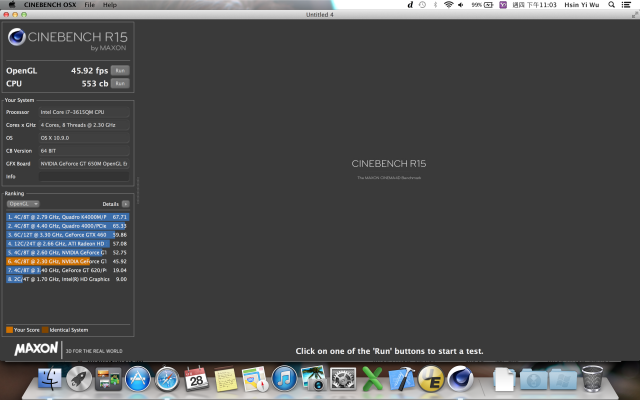
Task: Open the Help menu
Action: coord(109,4)
